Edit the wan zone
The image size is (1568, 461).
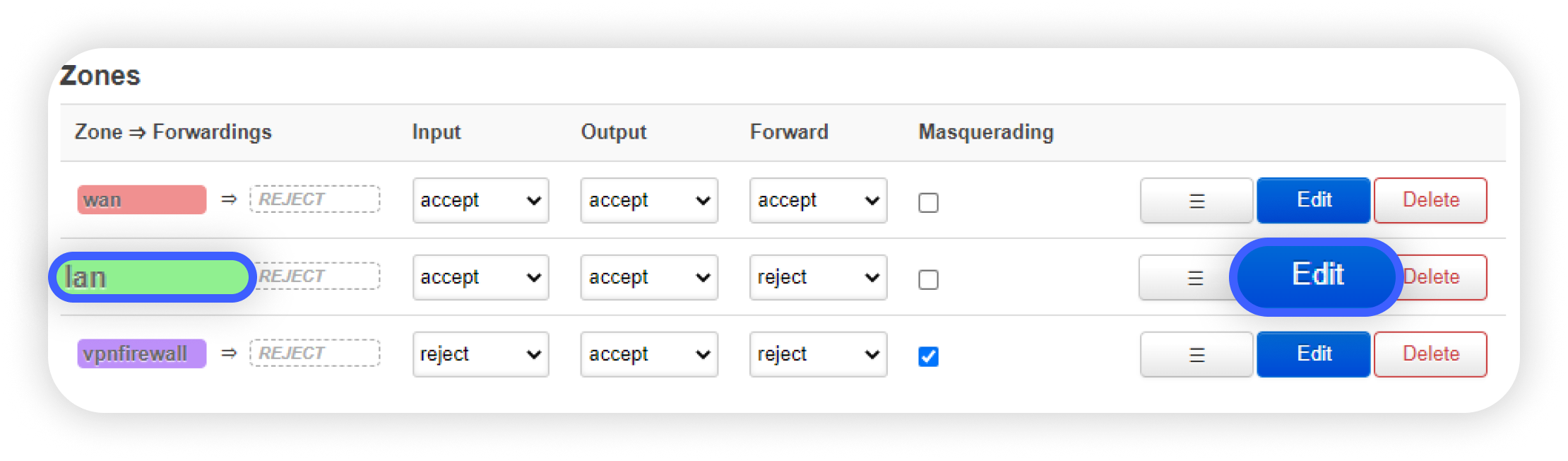[x=1313, y=200]
